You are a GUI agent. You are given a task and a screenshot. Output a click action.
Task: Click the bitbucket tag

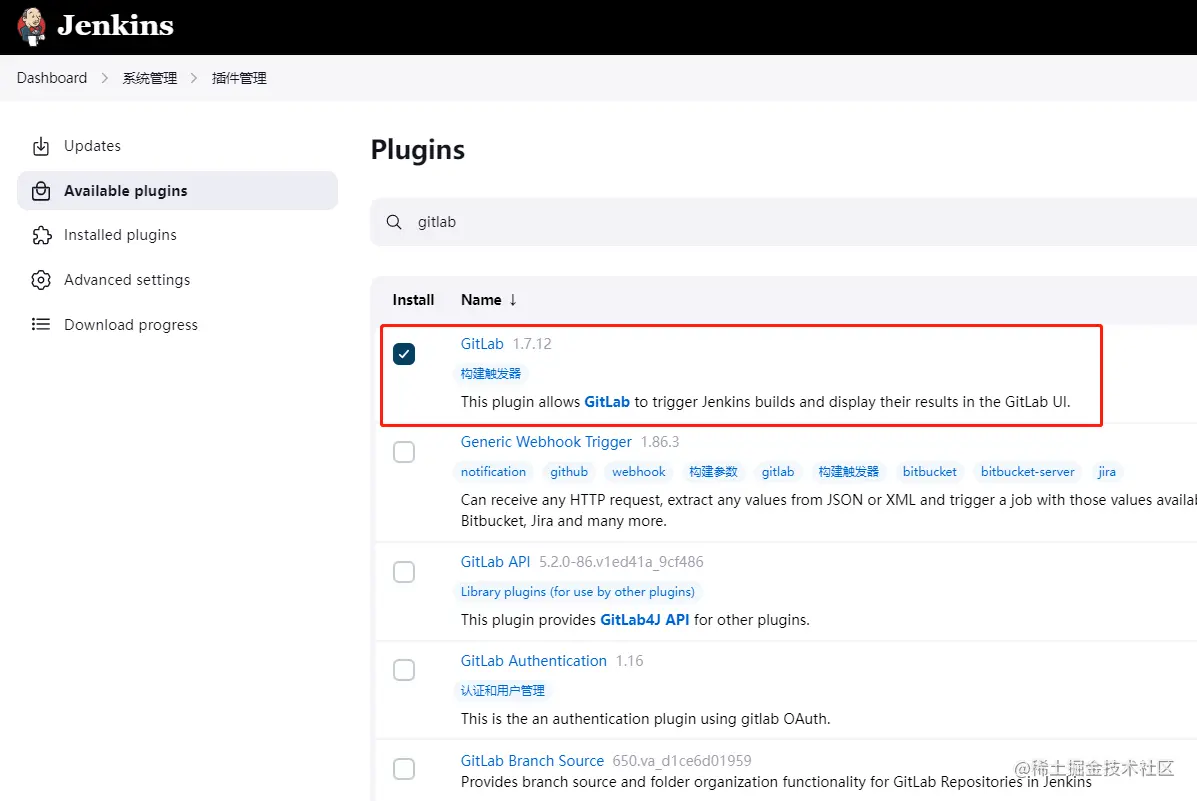(929, 472)
